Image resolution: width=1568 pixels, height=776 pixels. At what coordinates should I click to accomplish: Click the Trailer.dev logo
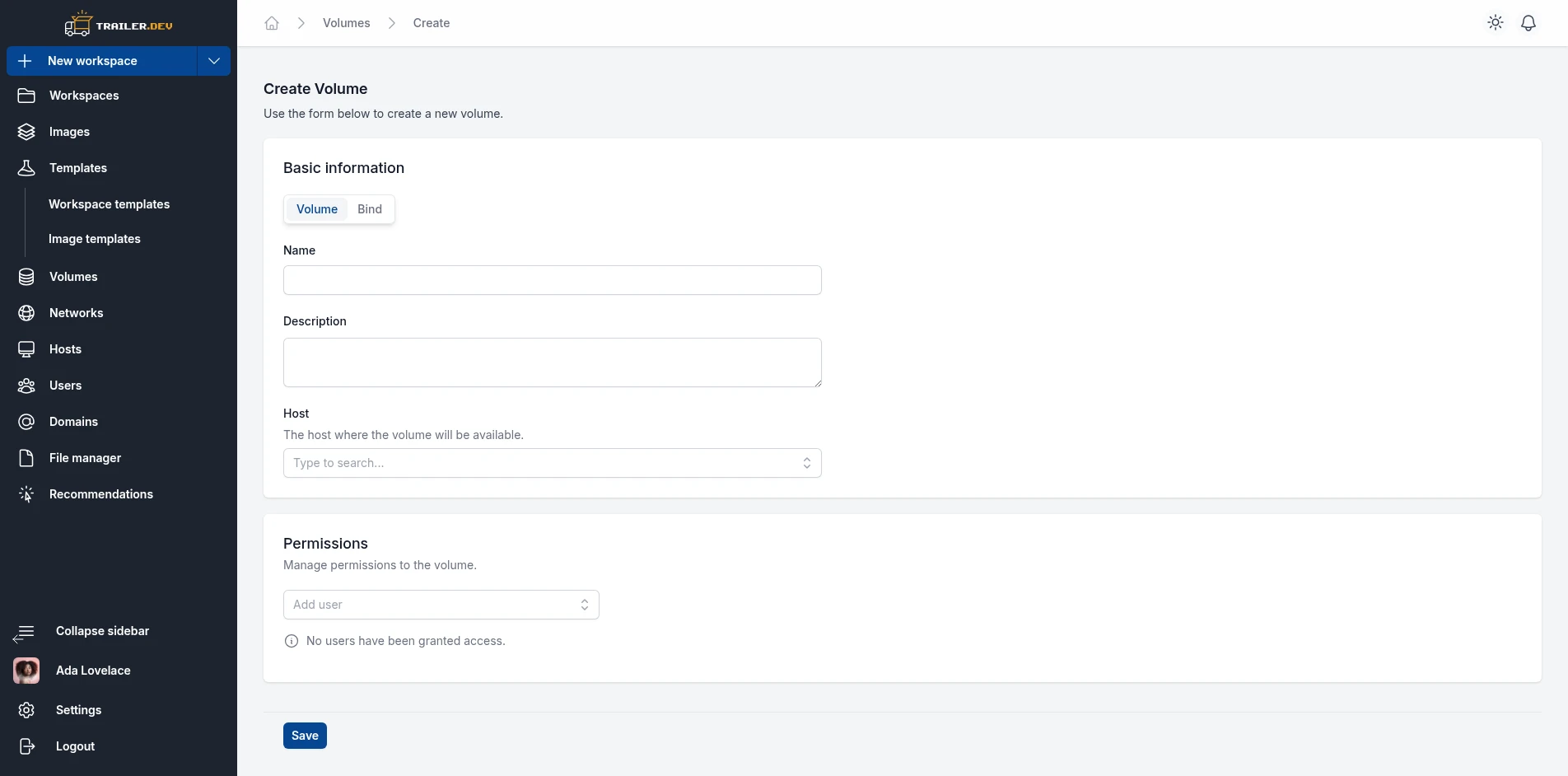click(x=119, y=24)
